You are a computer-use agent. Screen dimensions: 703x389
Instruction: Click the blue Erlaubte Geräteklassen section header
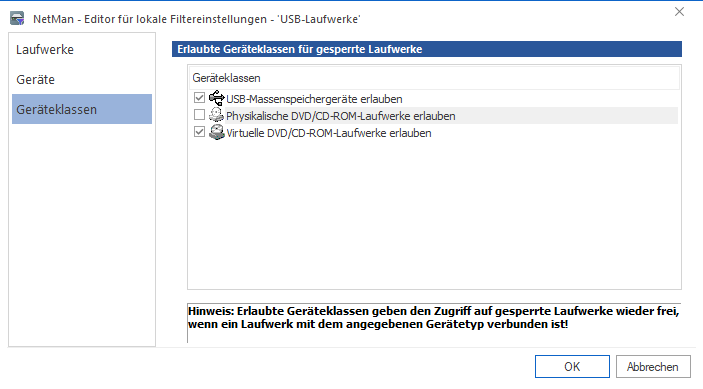point(427,49)
